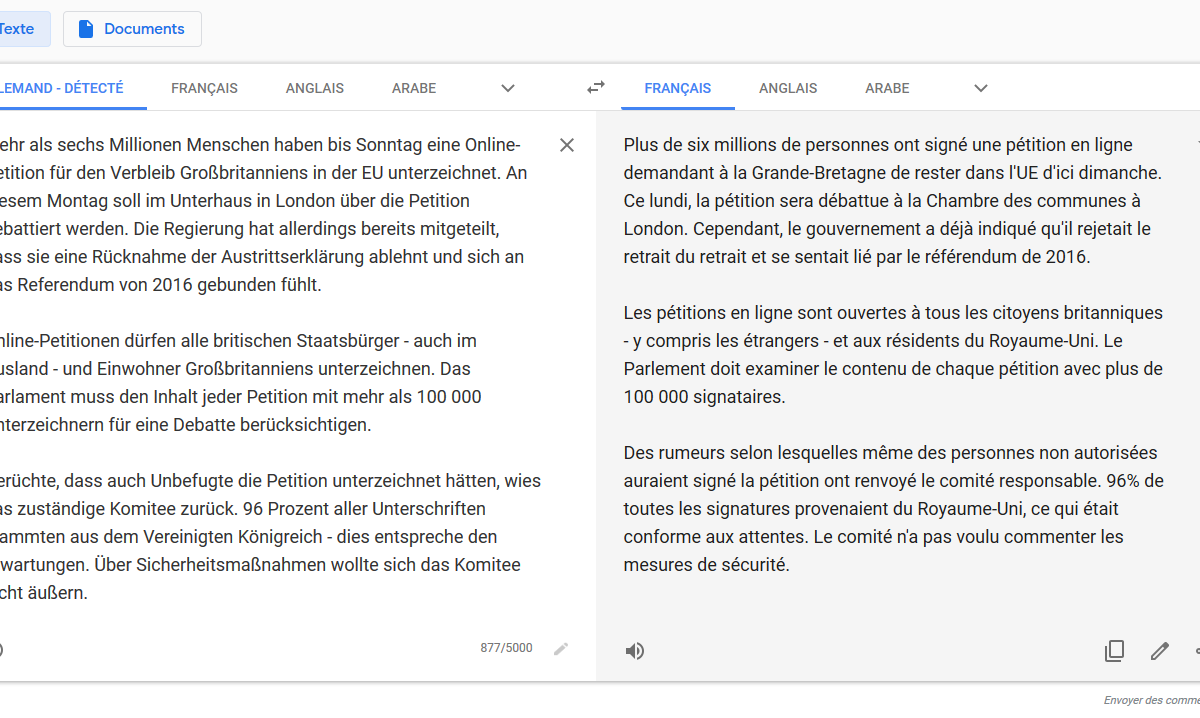Click the '877/5000' character counter
1200x718 pixels.
tap(506, 648)
